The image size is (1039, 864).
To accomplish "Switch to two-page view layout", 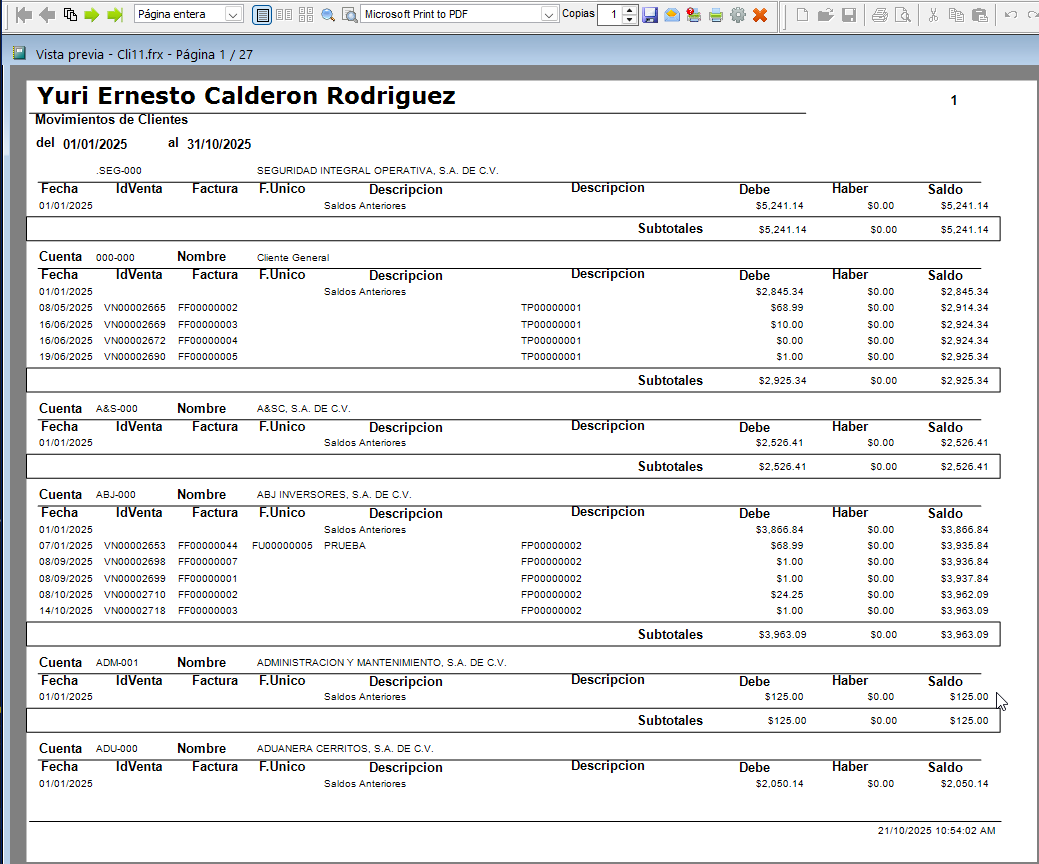I will click(284, 15).
